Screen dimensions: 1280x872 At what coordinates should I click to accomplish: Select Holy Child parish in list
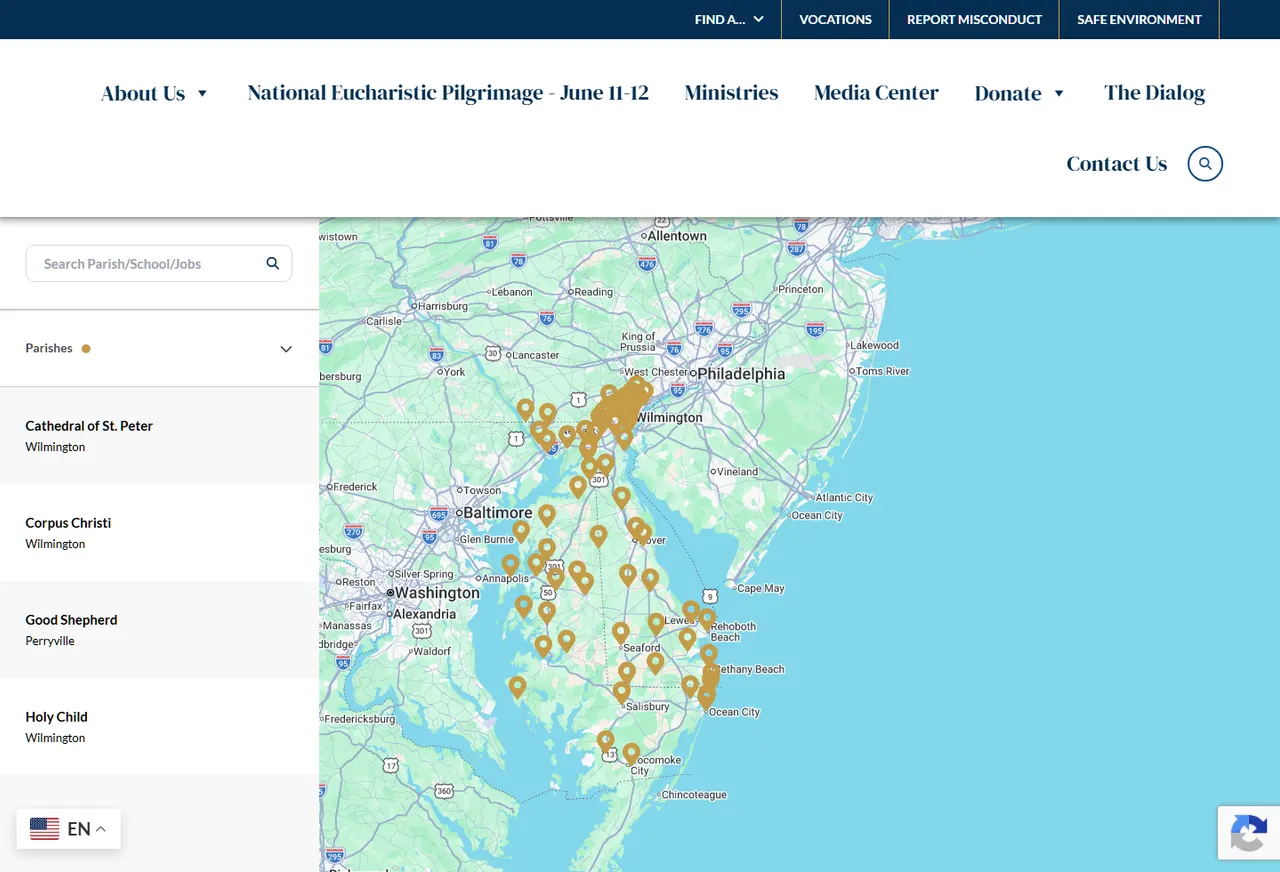(159, 726)
